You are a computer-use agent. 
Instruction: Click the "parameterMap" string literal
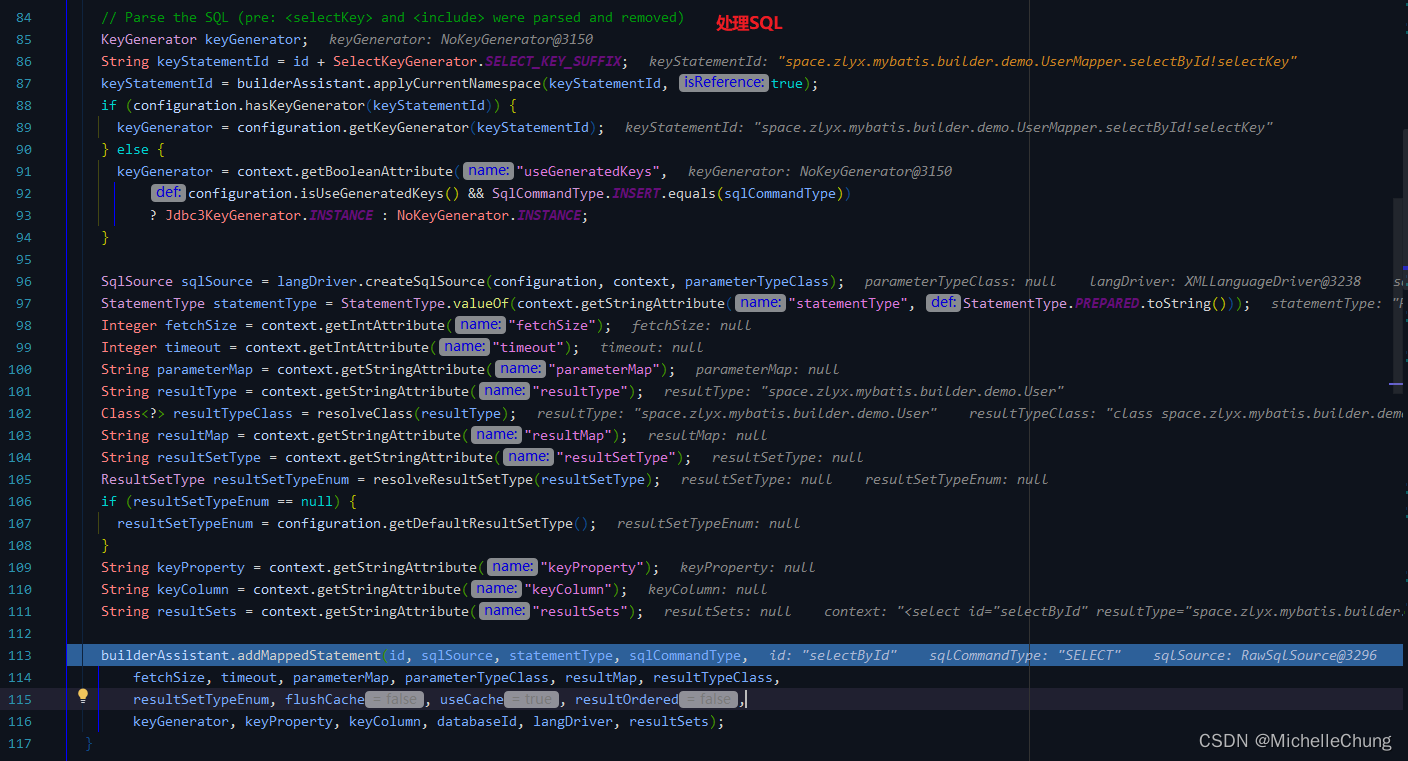pyautogui.click(x=605, y=369)
